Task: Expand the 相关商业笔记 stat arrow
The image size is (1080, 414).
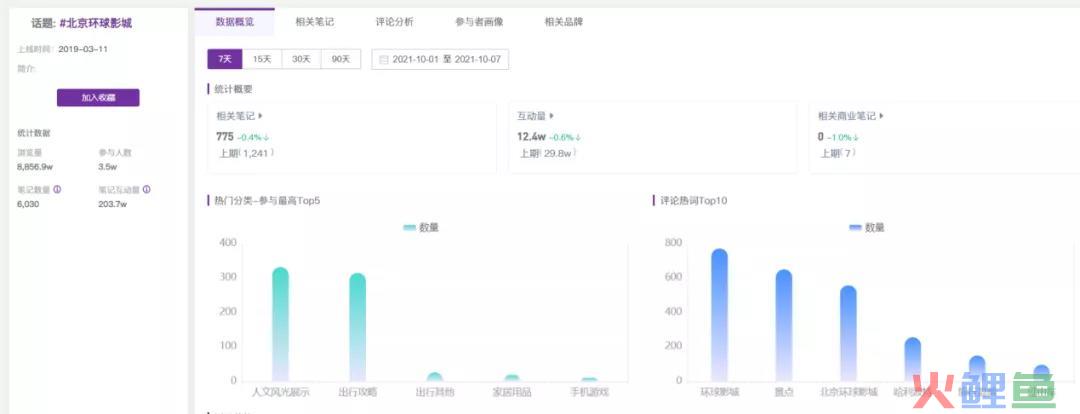Action: (x=882, y=116)
